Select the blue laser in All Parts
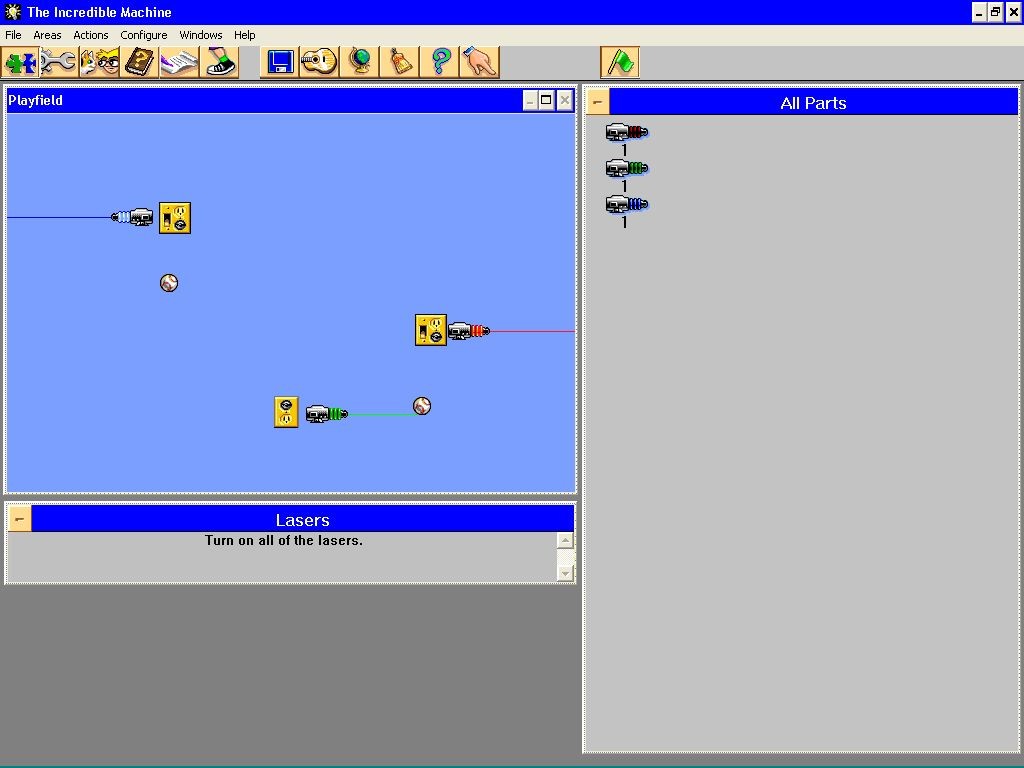 (626, 204)
